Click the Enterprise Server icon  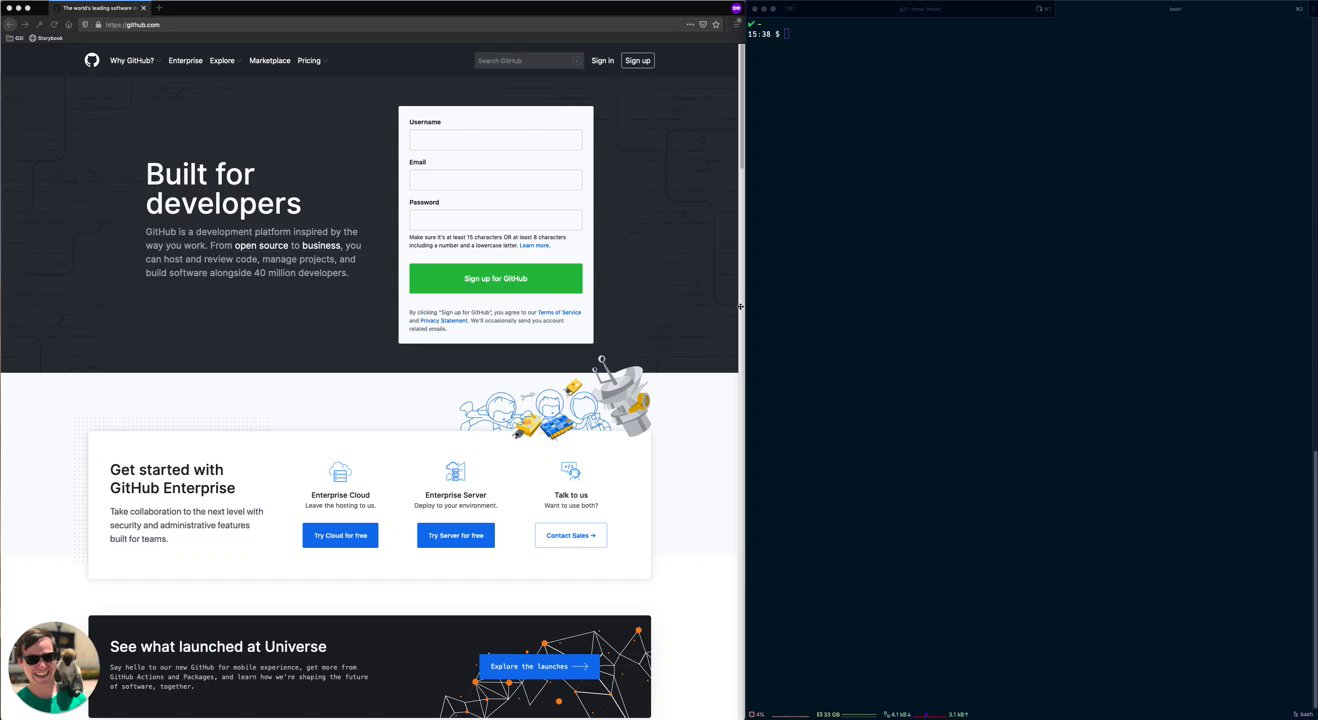[455, 471]
